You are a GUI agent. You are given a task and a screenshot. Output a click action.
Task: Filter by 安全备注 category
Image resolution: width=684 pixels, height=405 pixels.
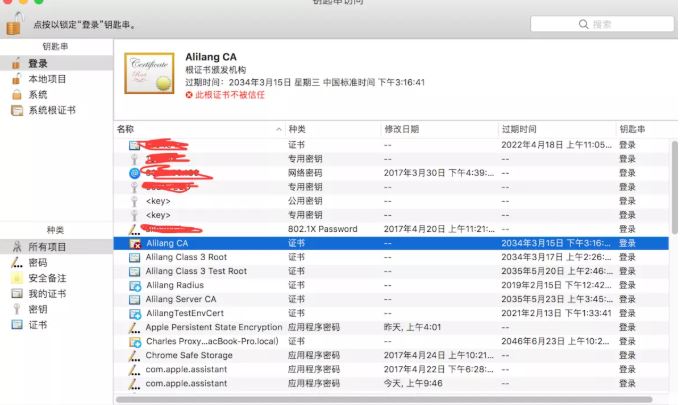pyautogui.click(x=57, y=278)
